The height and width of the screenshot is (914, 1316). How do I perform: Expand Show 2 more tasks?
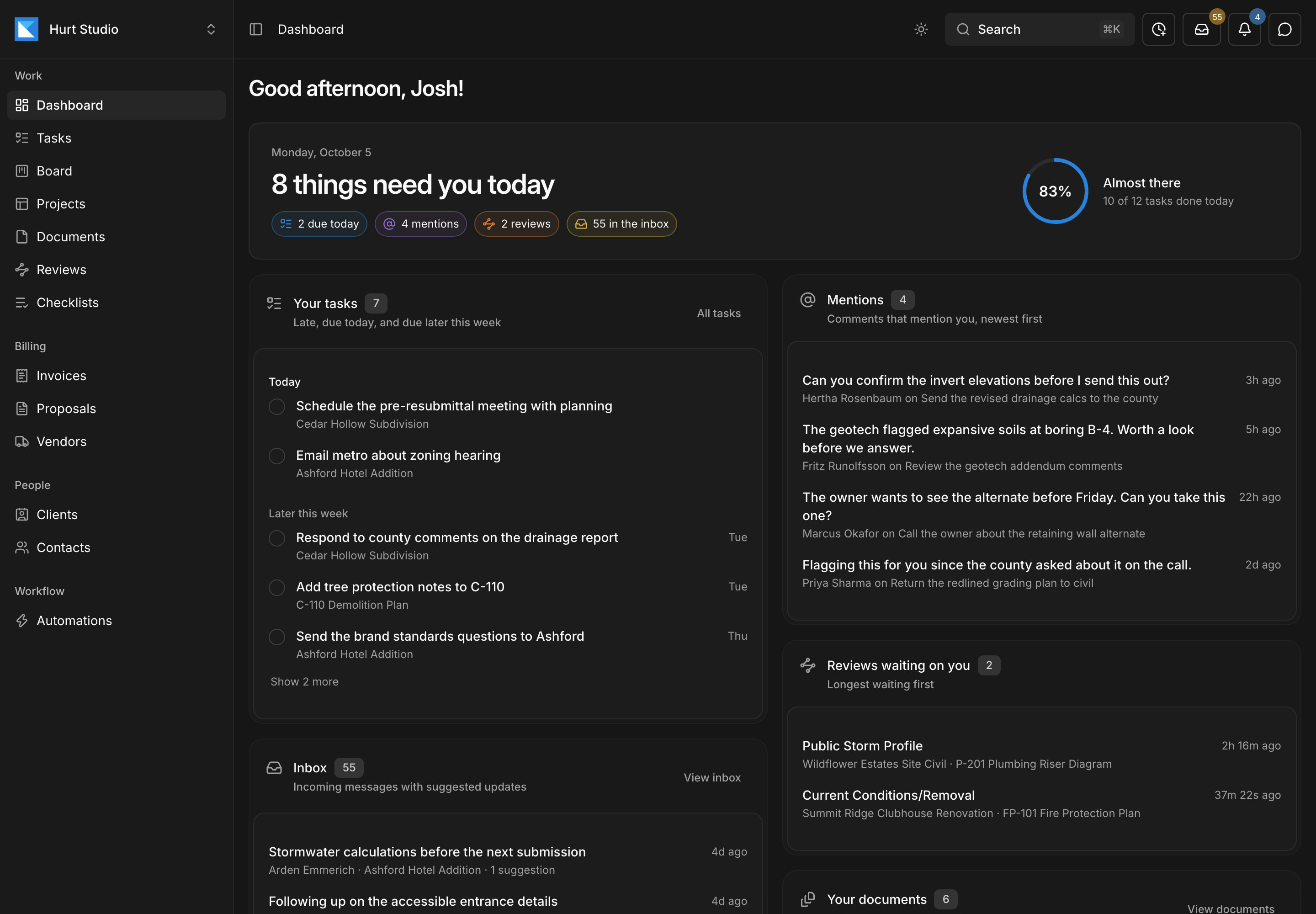304,681
